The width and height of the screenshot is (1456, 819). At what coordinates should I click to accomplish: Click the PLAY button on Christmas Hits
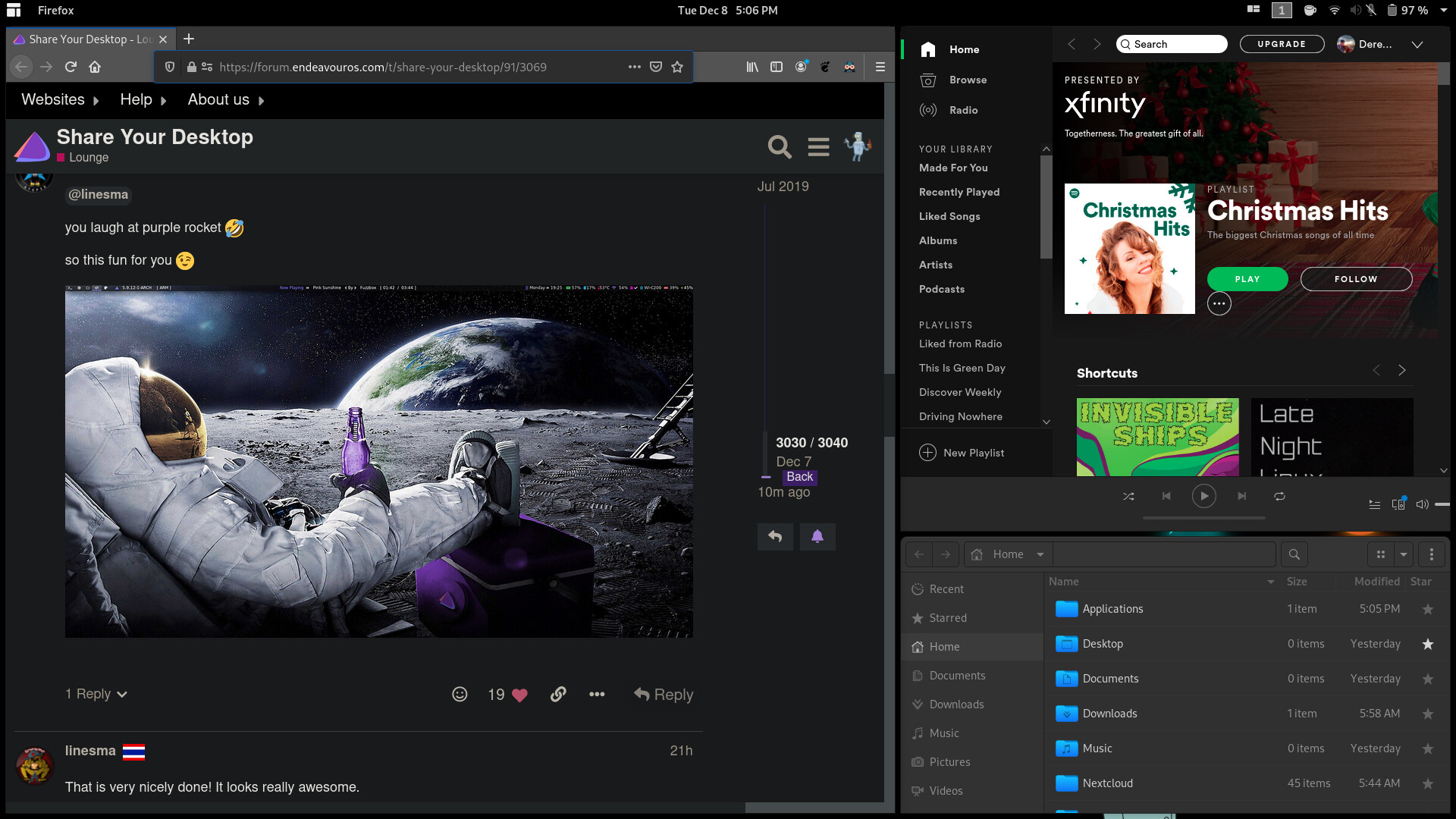click(x=1247, y=278)
